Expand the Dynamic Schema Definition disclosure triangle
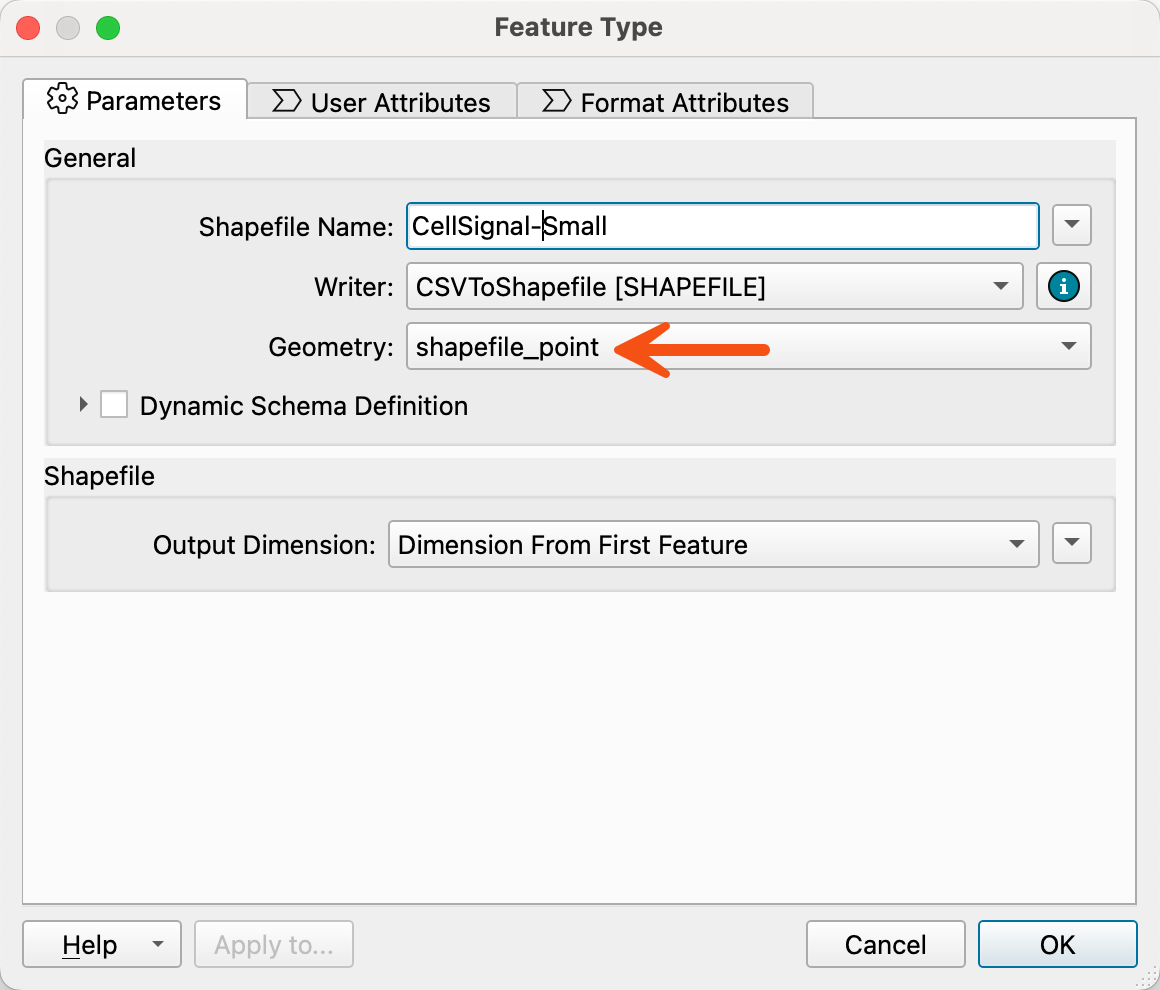The height and width of the screenshot is (990, 1160). [x=82, y=404]
